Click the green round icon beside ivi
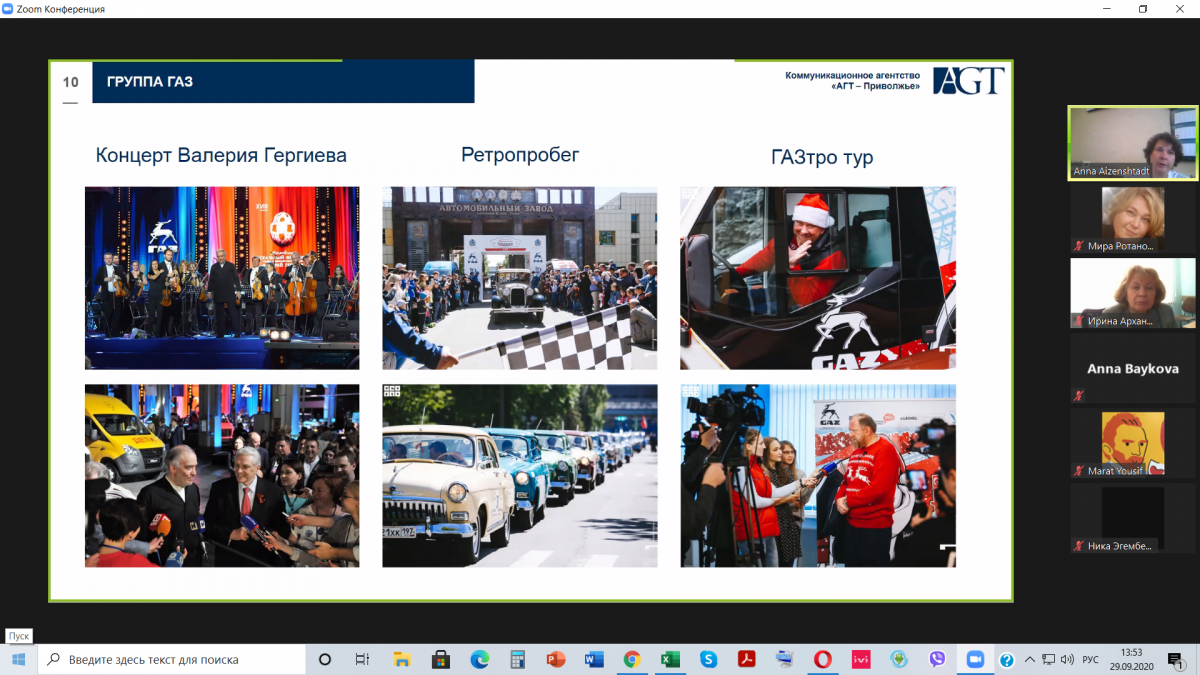1200x675 pixels. click(x=899, y=659)
